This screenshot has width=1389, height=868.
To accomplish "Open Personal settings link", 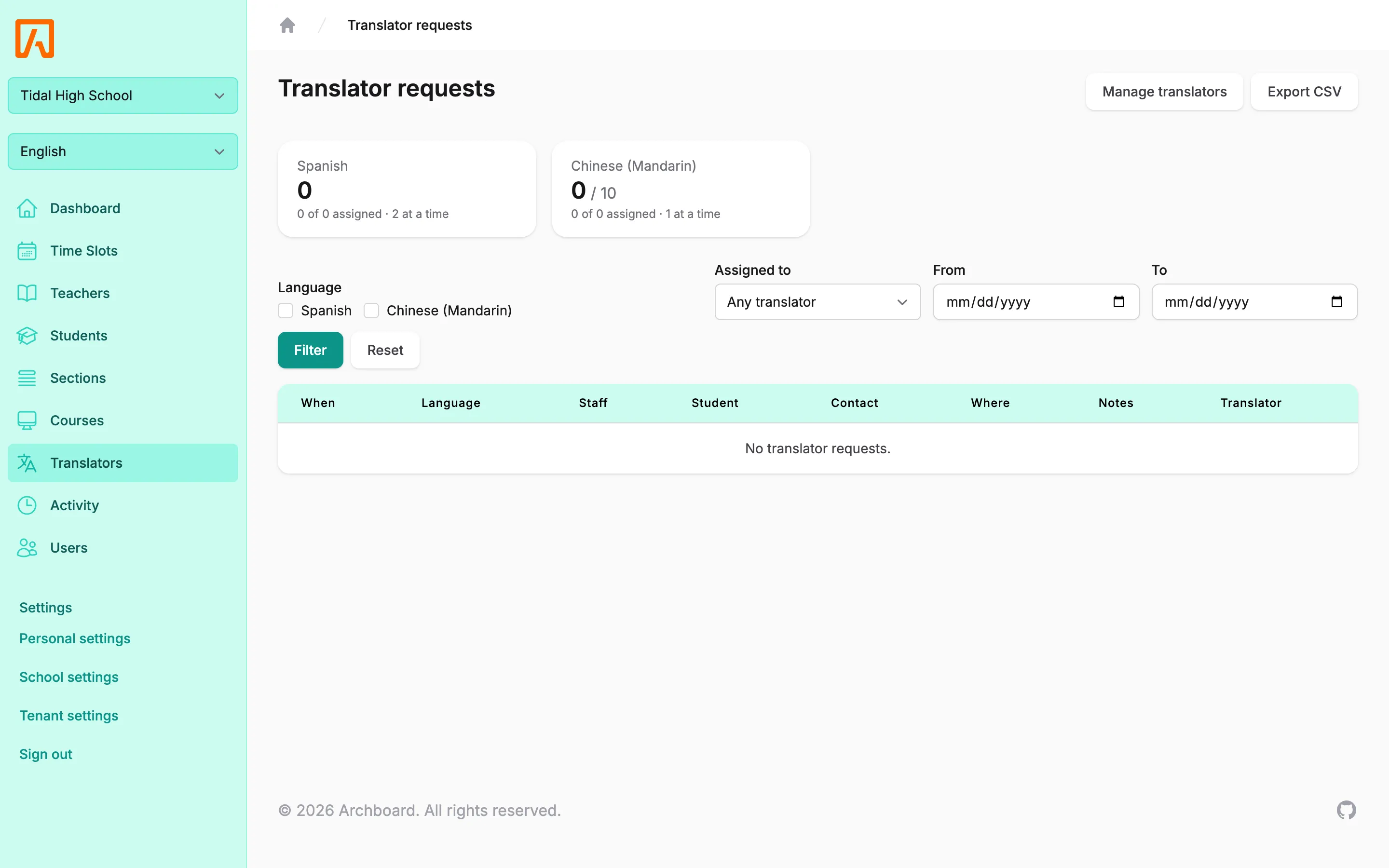I will [x=75, y=638].
